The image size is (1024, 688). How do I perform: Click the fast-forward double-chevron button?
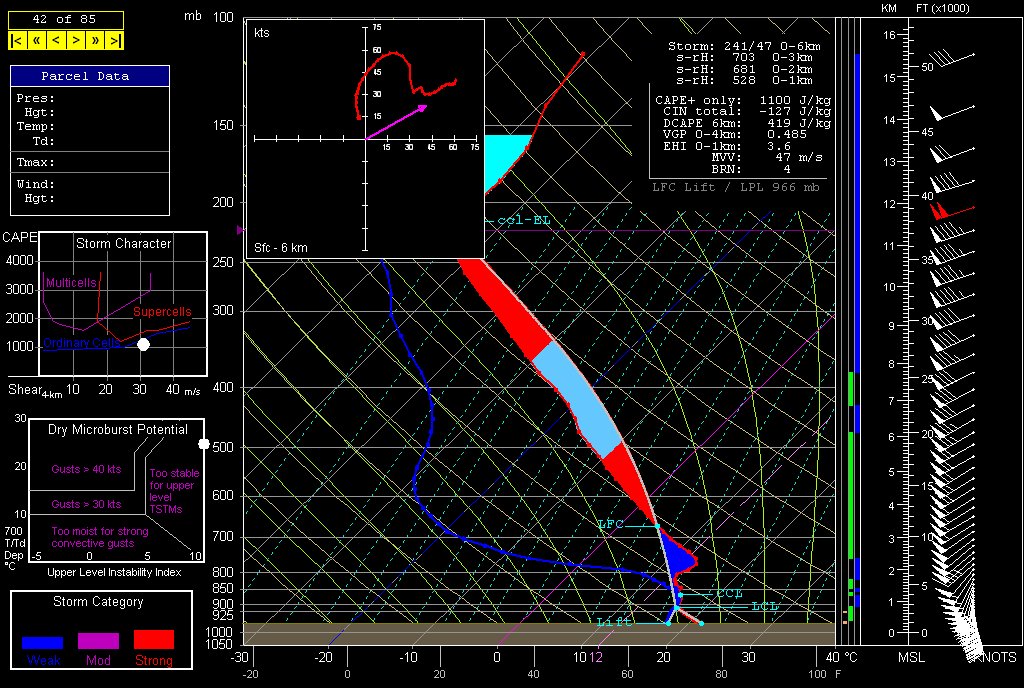(95, 40)
